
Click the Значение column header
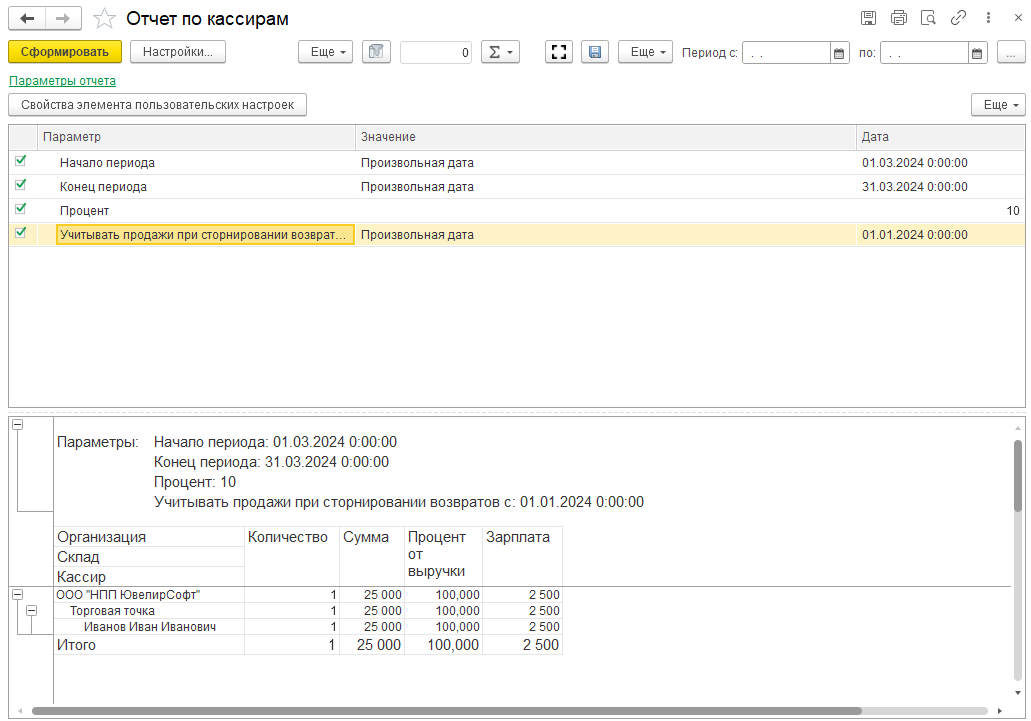tap(606, 137)
